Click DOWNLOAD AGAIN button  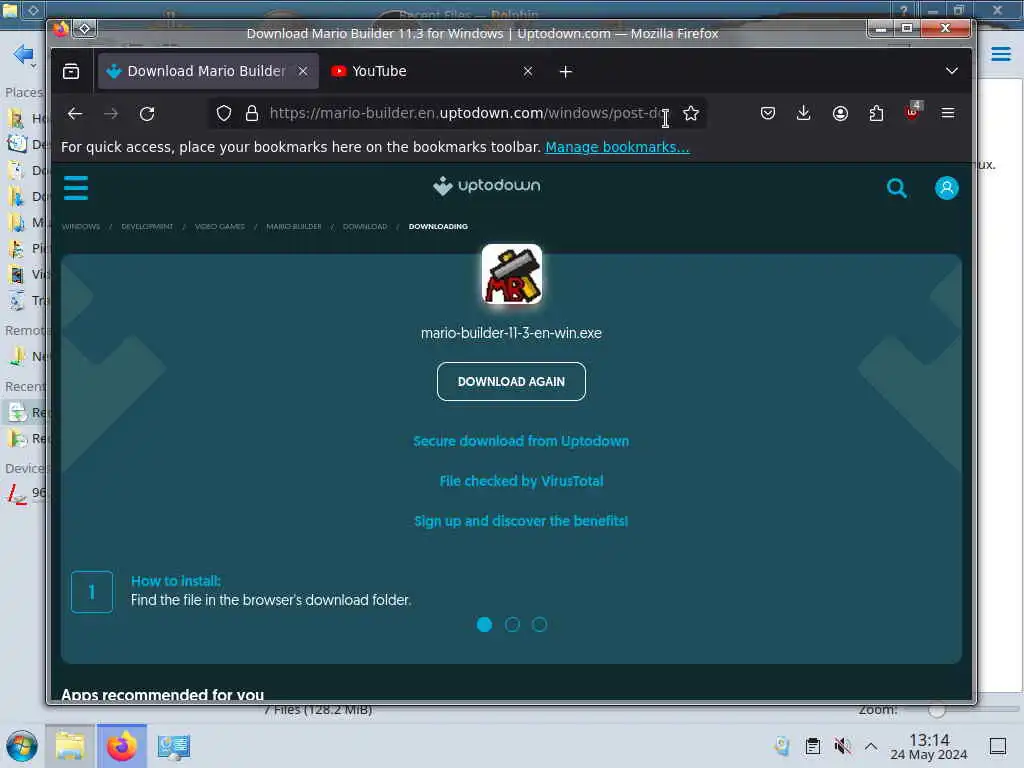[x=511, y=381]
